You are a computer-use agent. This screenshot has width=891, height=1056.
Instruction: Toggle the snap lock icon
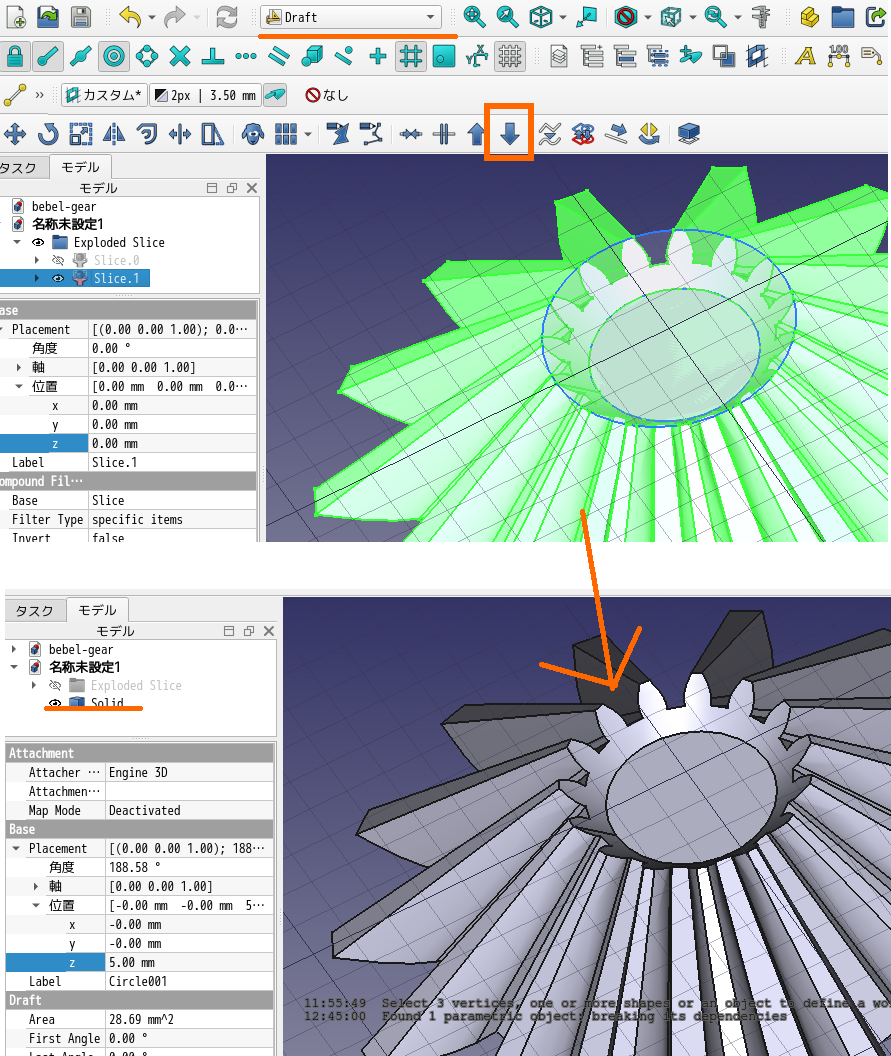point(15,57)
